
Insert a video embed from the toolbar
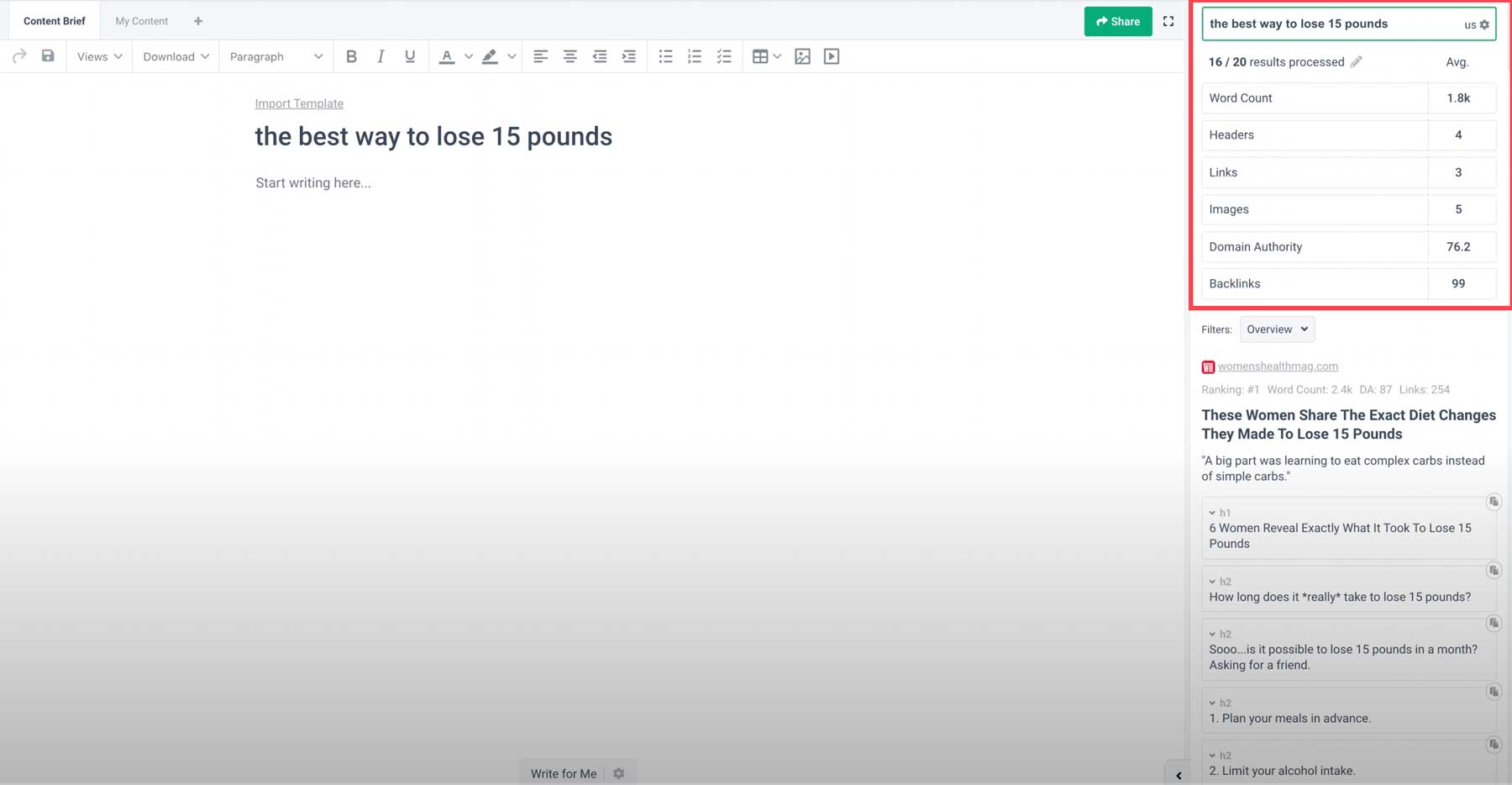pyautogui.click(x=831, y=56)
